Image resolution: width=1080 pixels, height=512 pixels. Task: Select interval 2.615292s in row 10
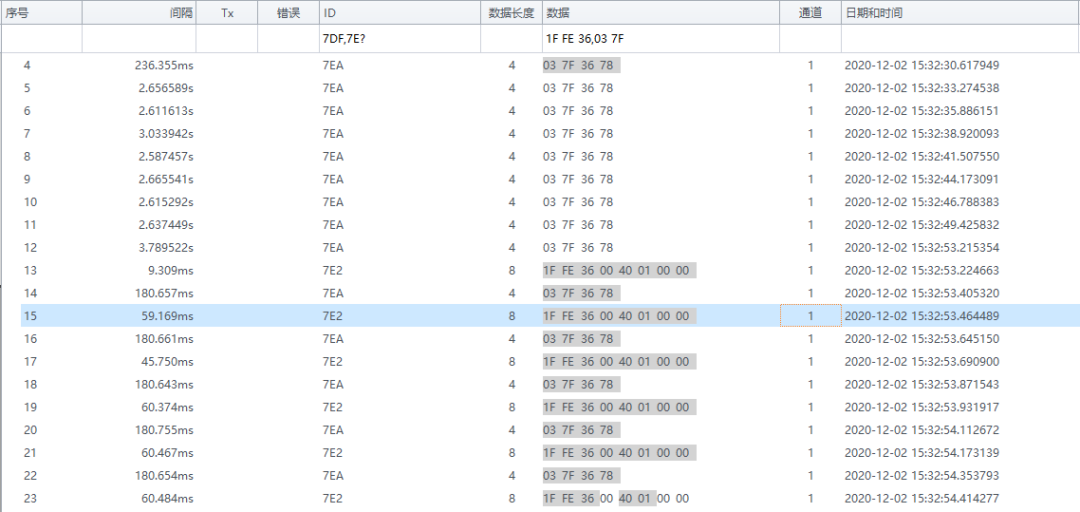(x=165, y=202)
